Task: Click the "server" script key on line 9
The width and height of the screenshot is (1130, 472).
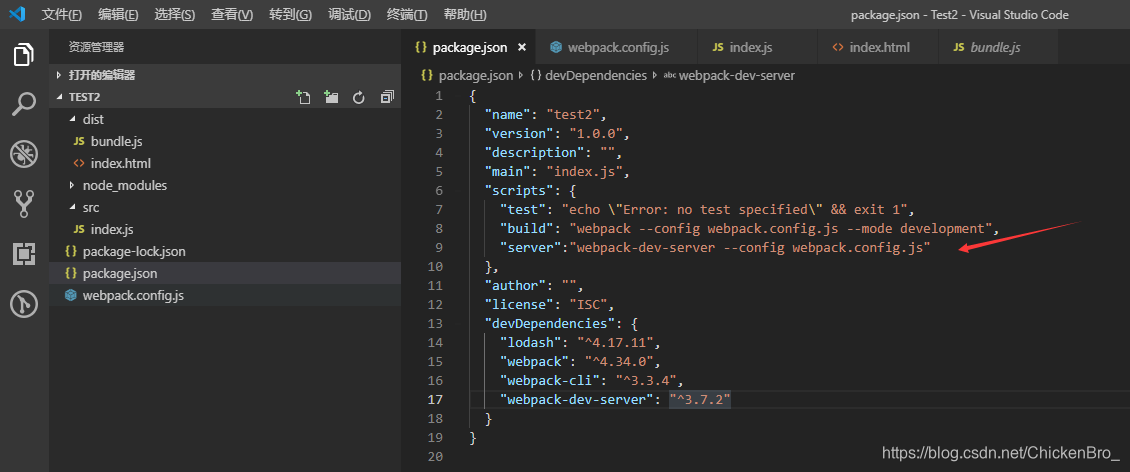Action: 531,247
